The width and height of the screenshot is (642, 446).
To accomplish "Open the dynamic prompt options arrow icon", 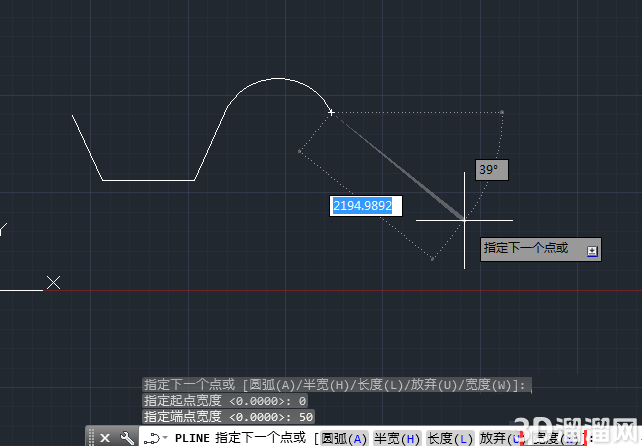I will pyautogui.click(x=592, y=251).
